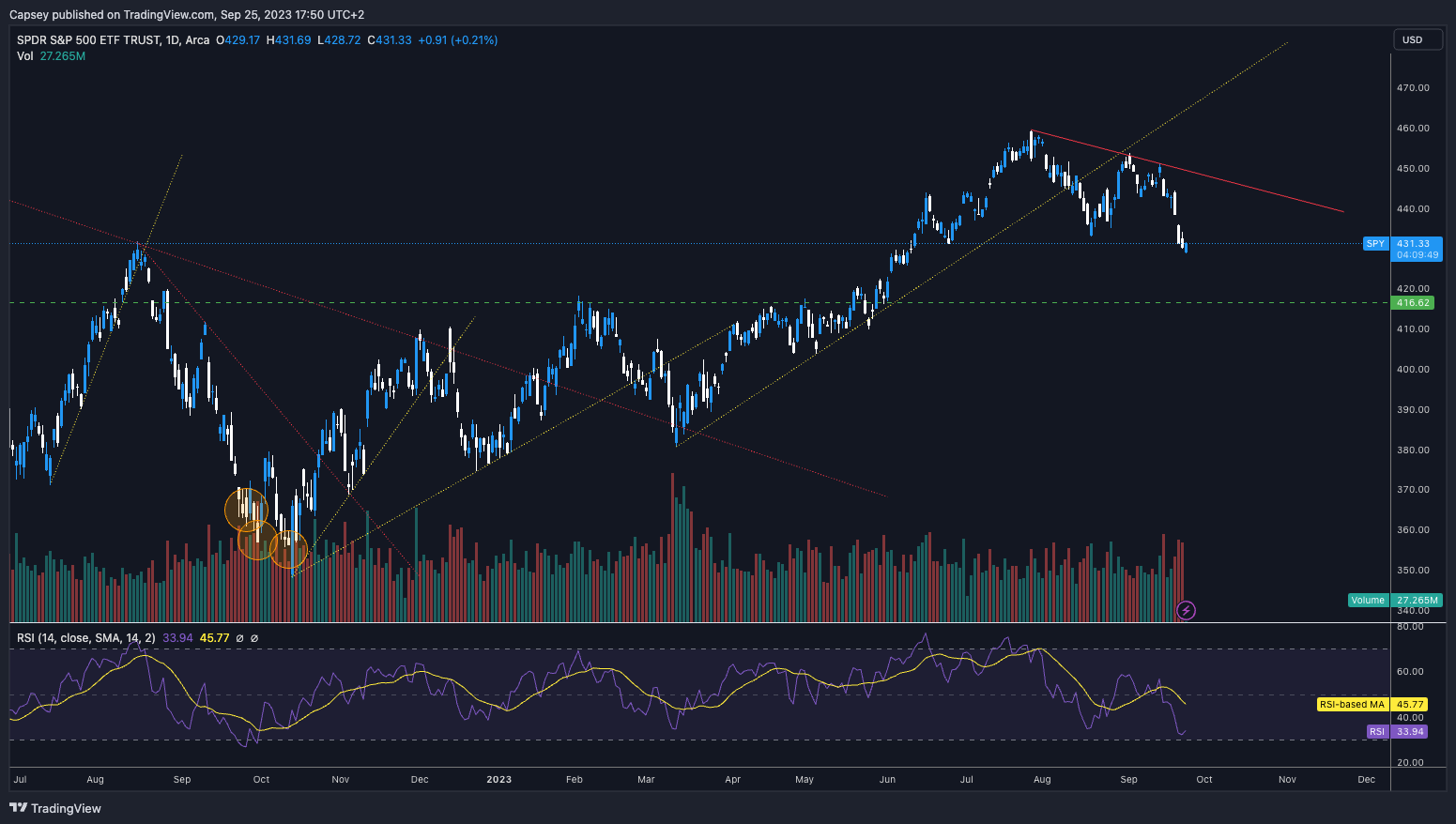Select the topmost orange circle marker
Image resolution: width=1456 pixels, height=824 pixels.
(246, 510)
